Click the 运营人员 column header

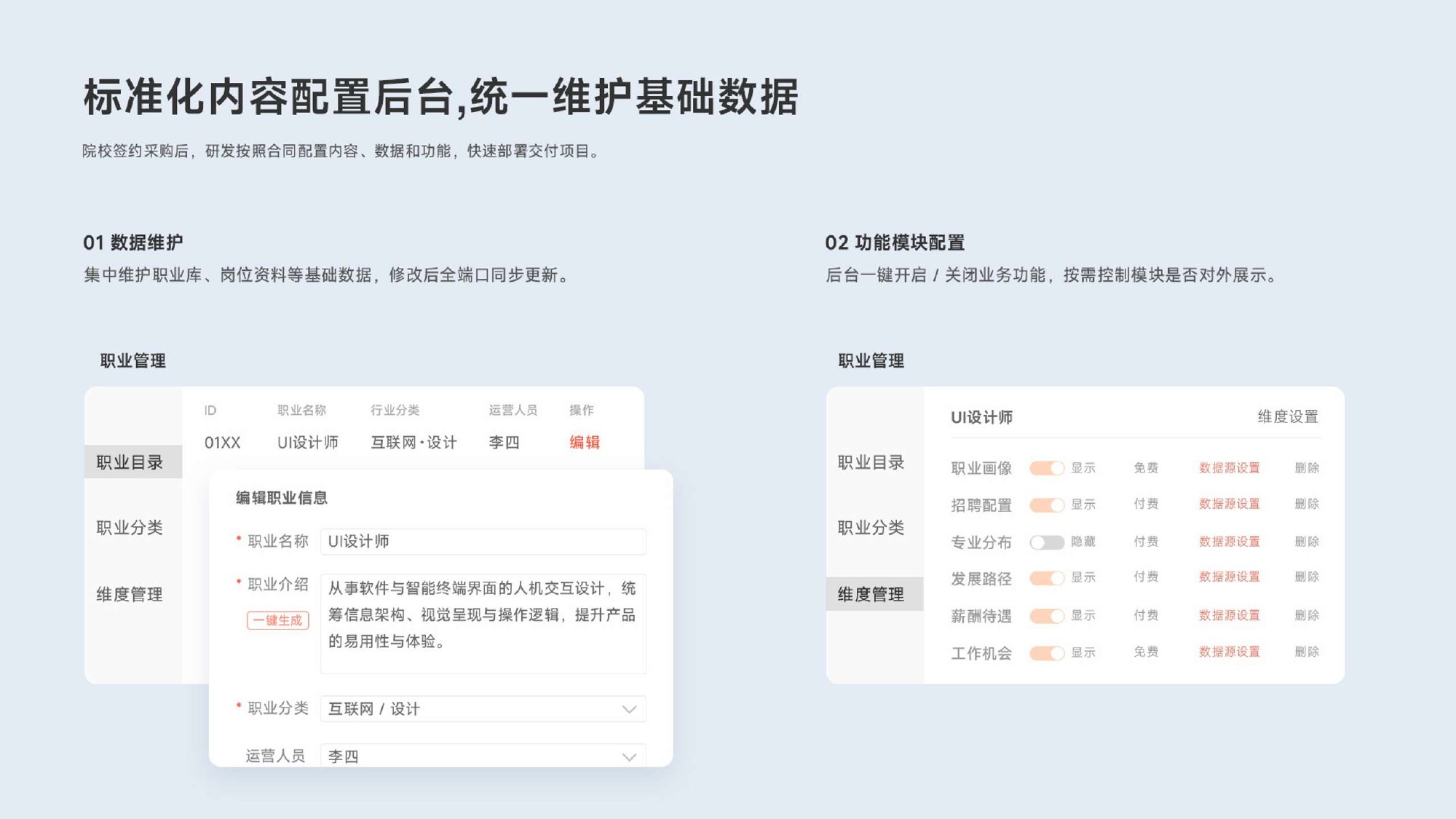[513, 410]
